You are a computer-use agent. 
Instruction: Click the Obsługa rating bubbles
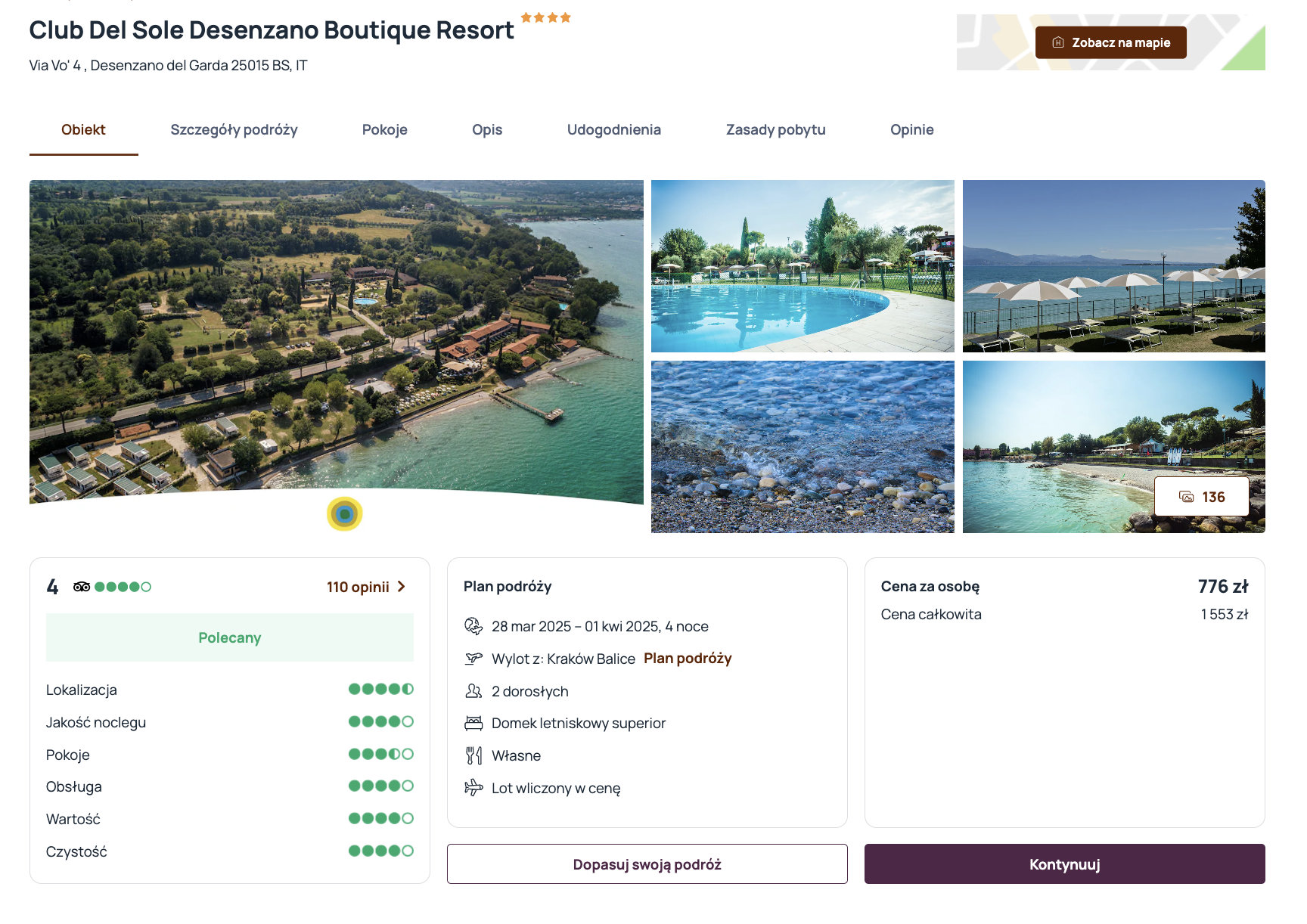click(380, 786)
